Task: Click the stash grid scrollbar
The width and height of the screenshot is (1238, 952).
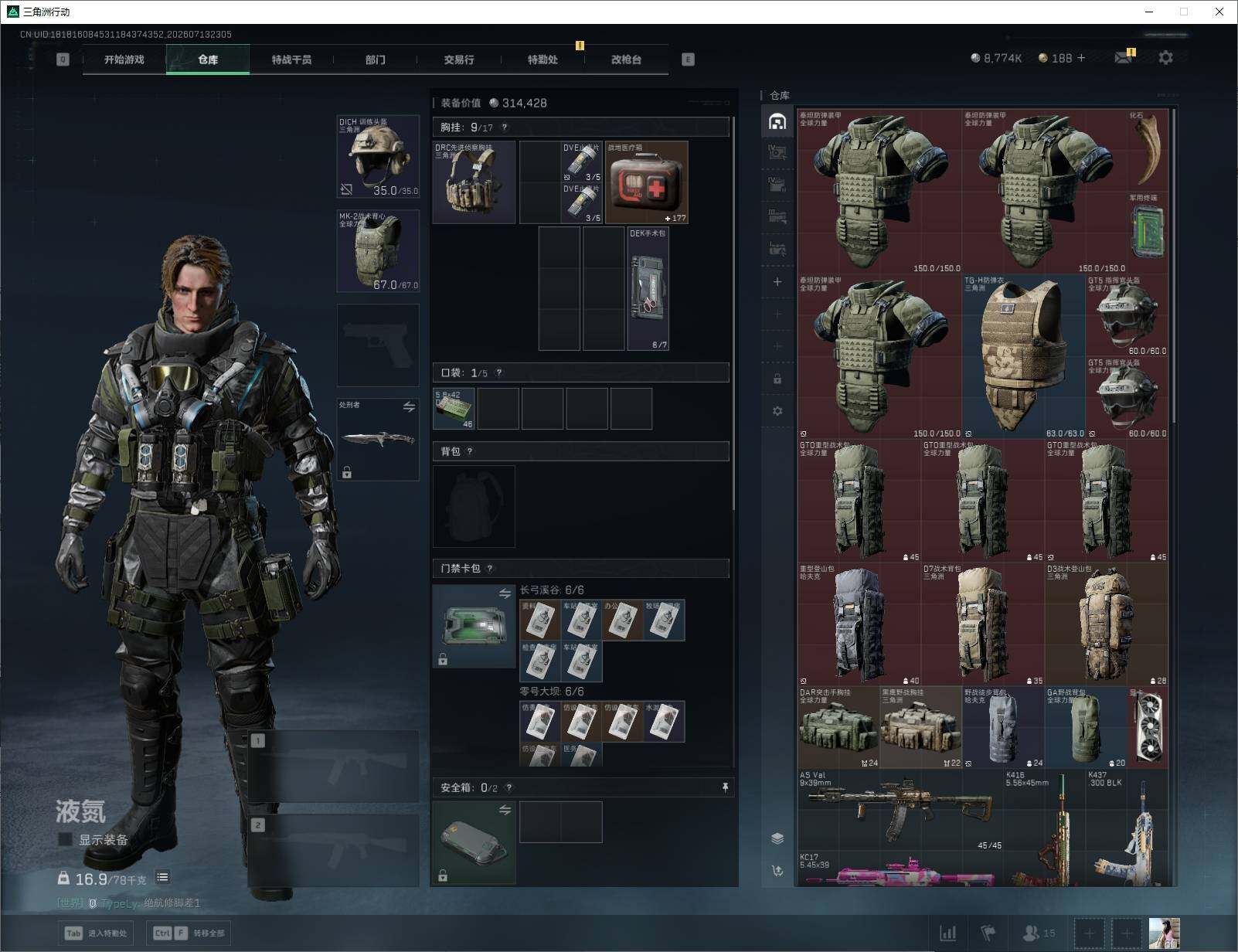Action: click(1174, 266)
